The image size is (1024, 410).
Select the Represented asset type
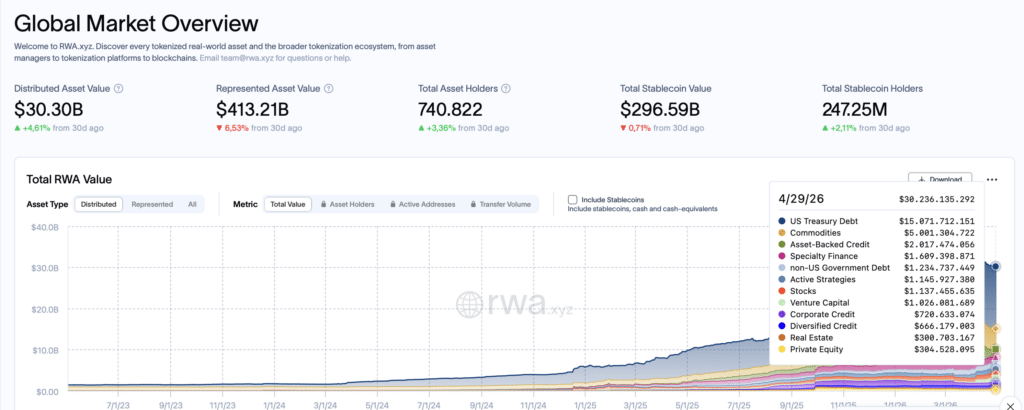pyautogui.click(x=152, y=204)
